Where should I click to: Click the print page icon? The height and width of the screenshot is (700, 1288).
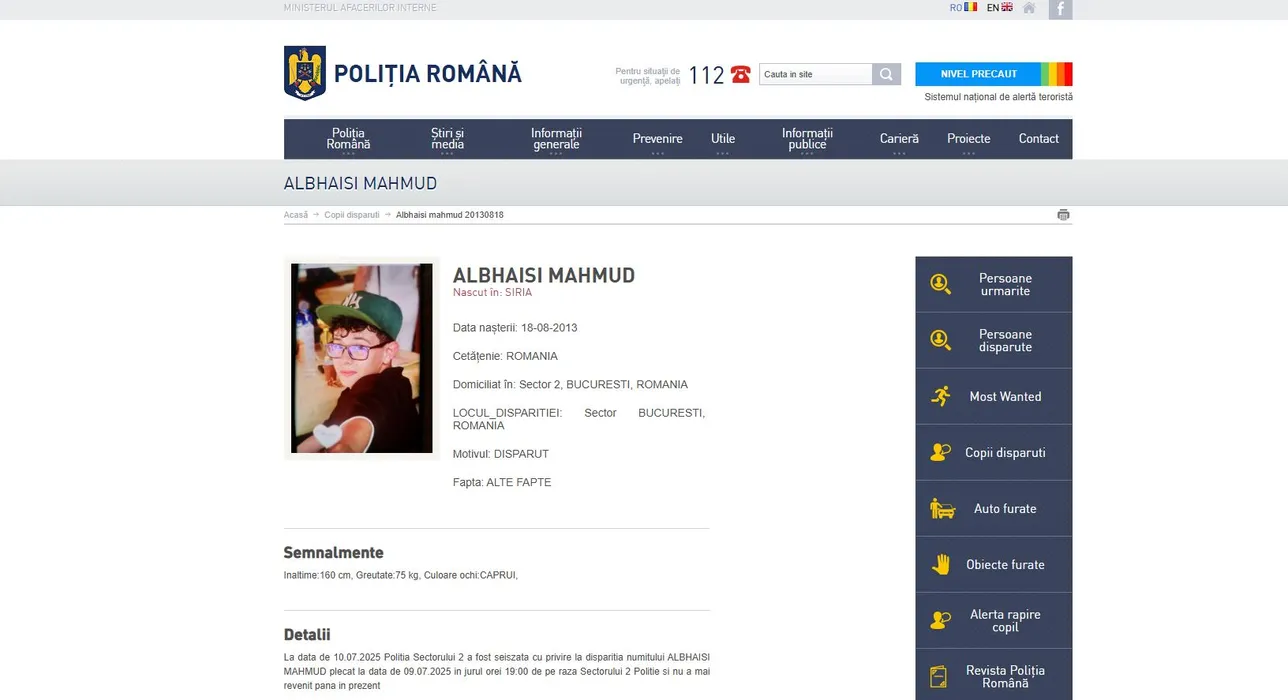[1063, 215]
